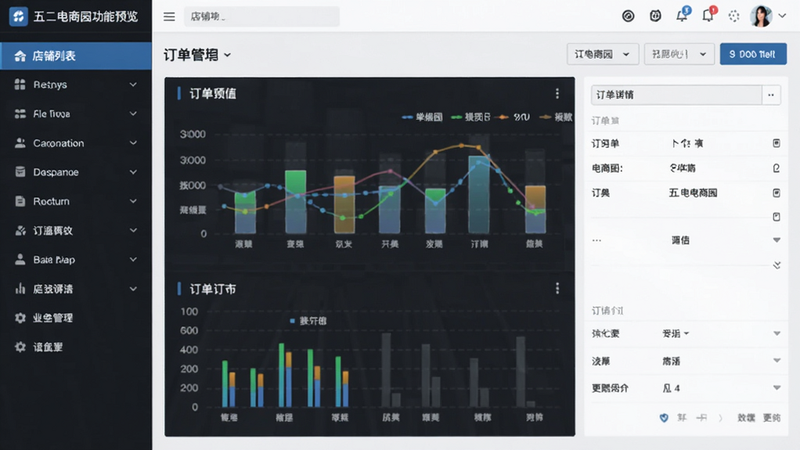Toggle the orange 9/U series in the legend

point(514,117)
